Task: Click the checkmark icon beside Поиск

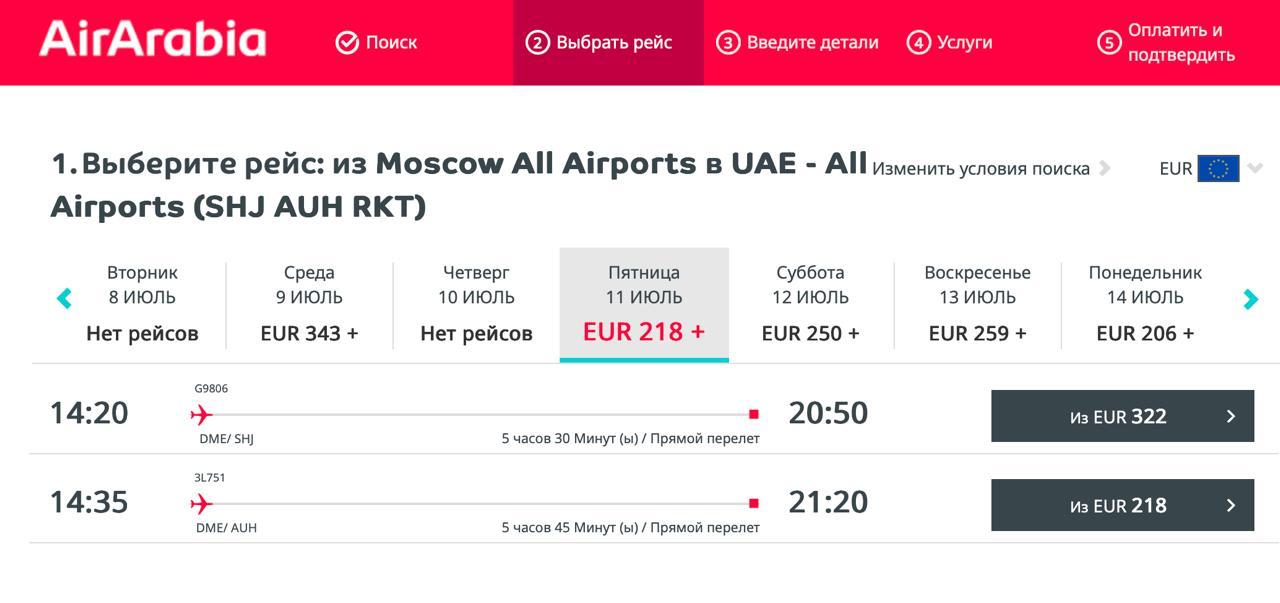Action: (347, 43)
